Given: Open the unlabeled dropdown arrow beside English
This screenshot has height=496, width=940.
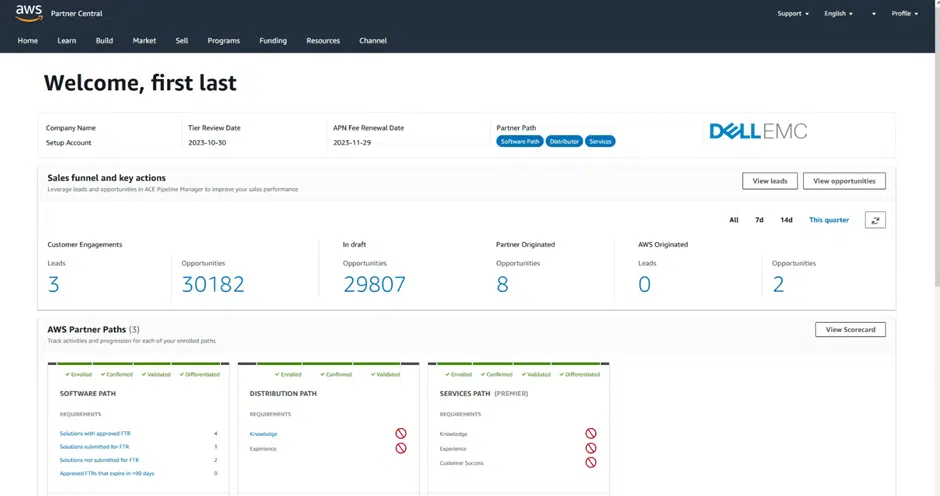Looking at the screenshot, I should [x=873, y=14].
